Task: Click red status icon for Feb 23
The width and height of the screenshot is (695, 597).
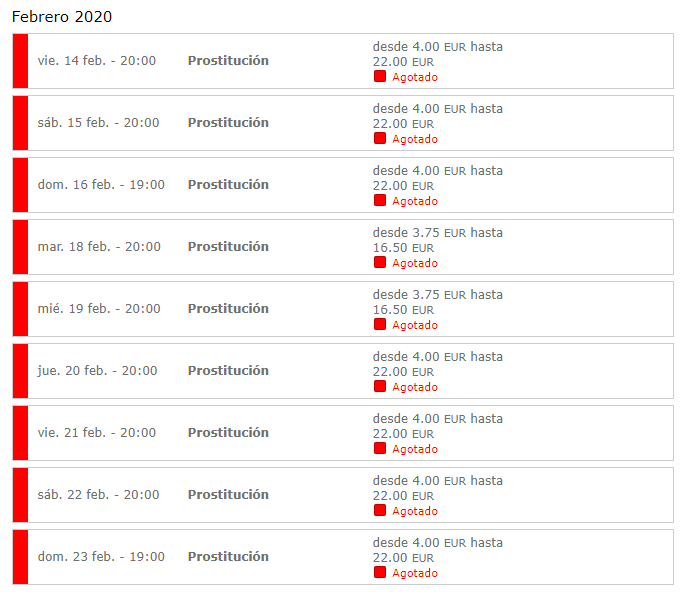Action: pos(380,572)
